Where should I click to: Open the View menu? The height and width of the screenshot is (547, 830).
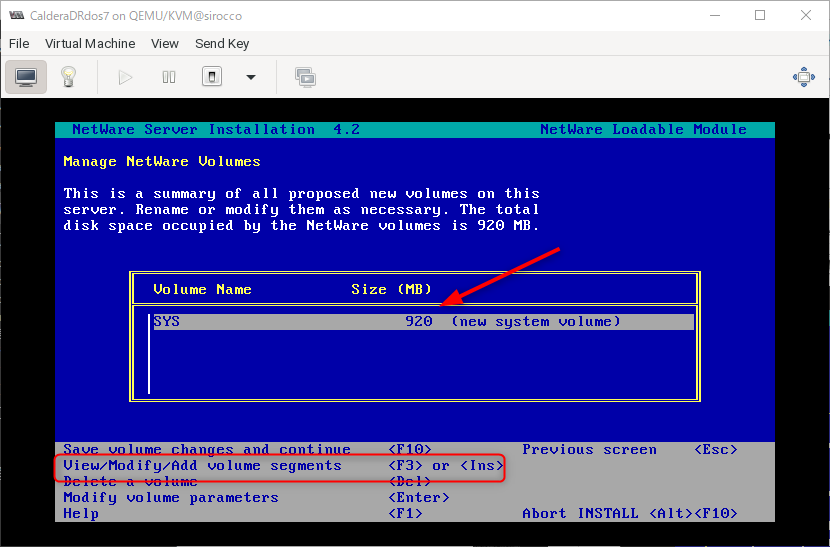pos(165,43)
